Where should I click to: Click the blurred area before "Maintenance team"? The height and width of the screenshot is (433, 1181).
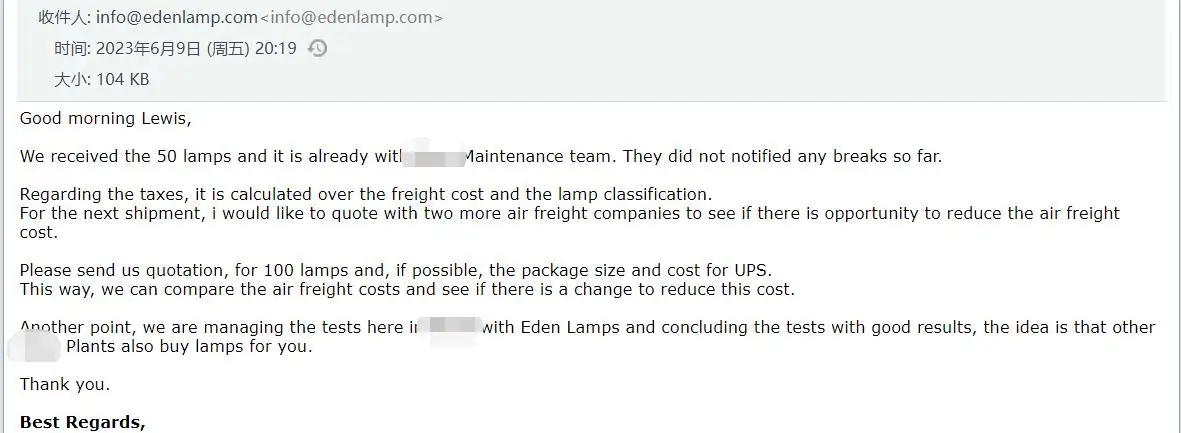coord(436,156)
